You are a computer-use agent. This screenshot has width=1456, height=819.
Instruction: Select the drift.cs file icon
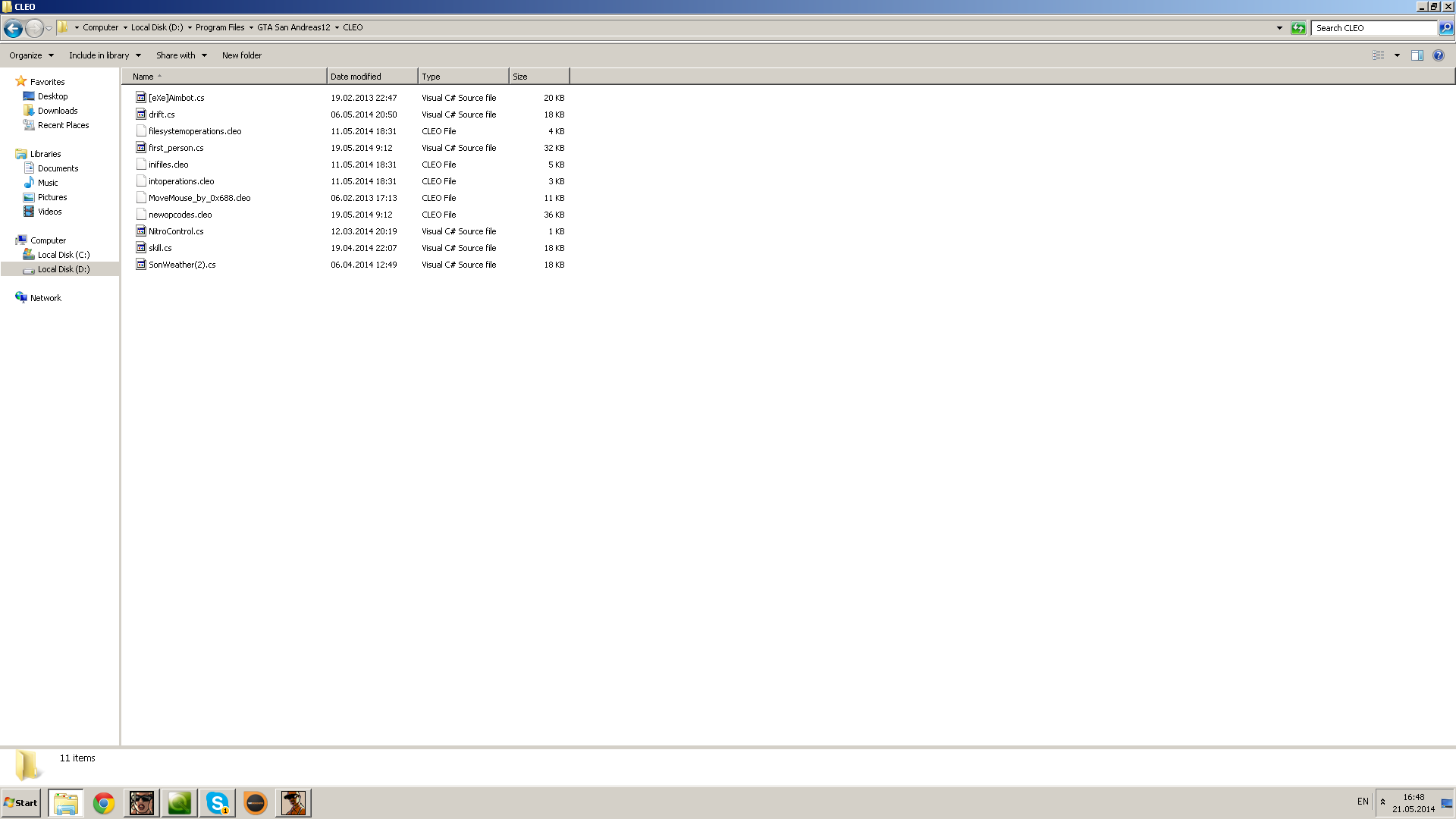141,115
